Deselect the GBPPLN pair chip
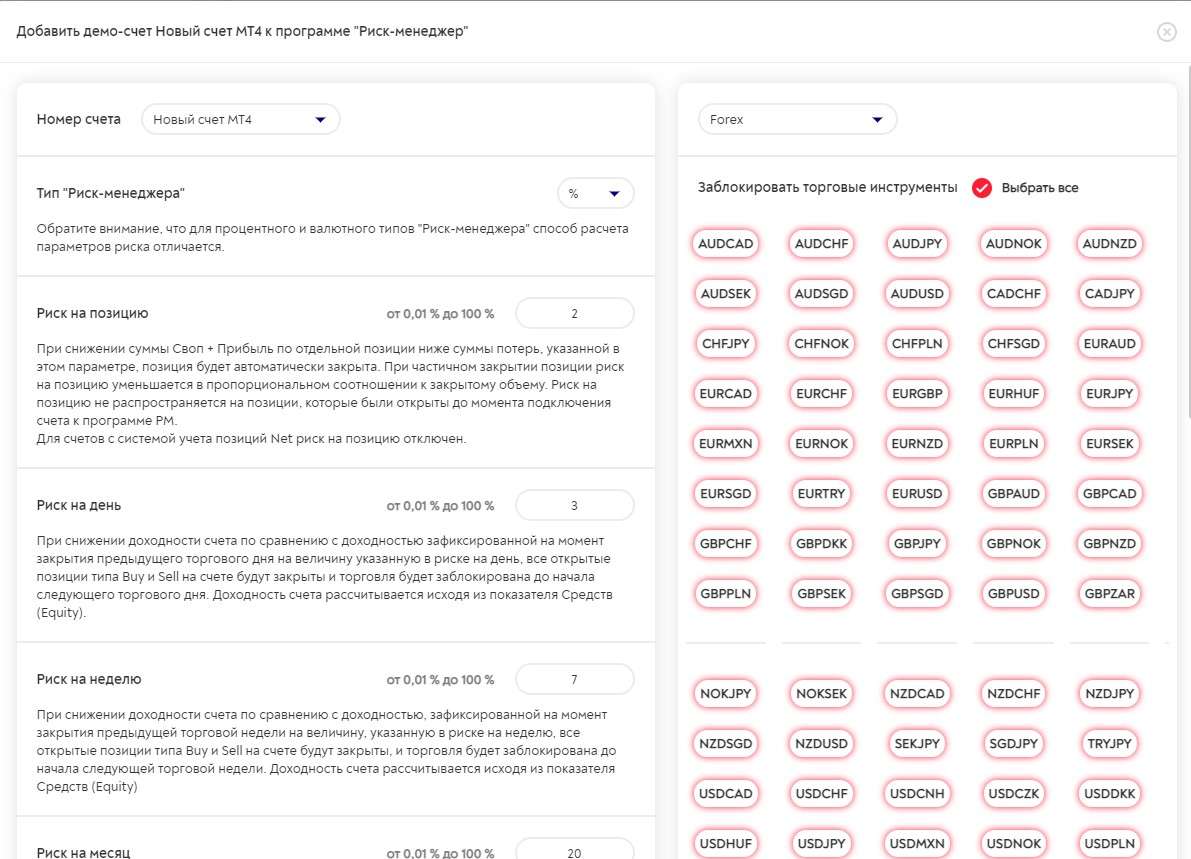 [x=725, y=595]
